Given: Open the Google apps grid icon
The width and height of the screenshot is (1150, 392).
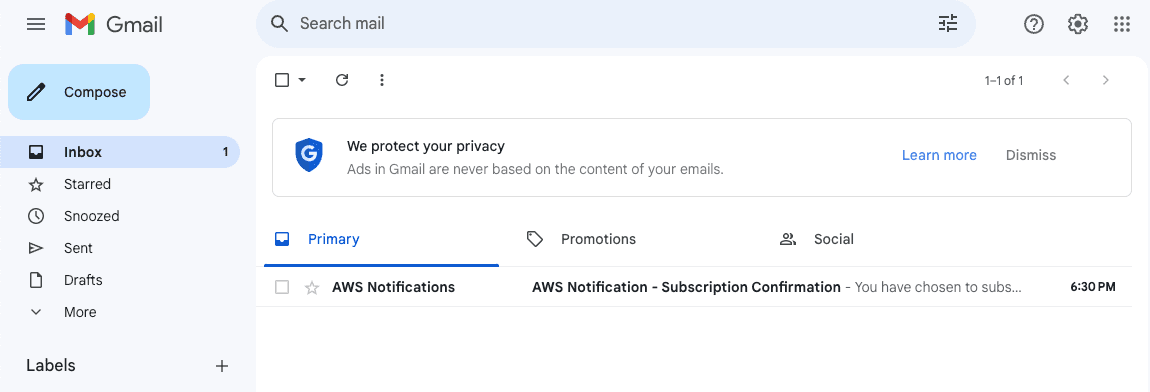Looking at the screenshot, I should pos(1121,24).
